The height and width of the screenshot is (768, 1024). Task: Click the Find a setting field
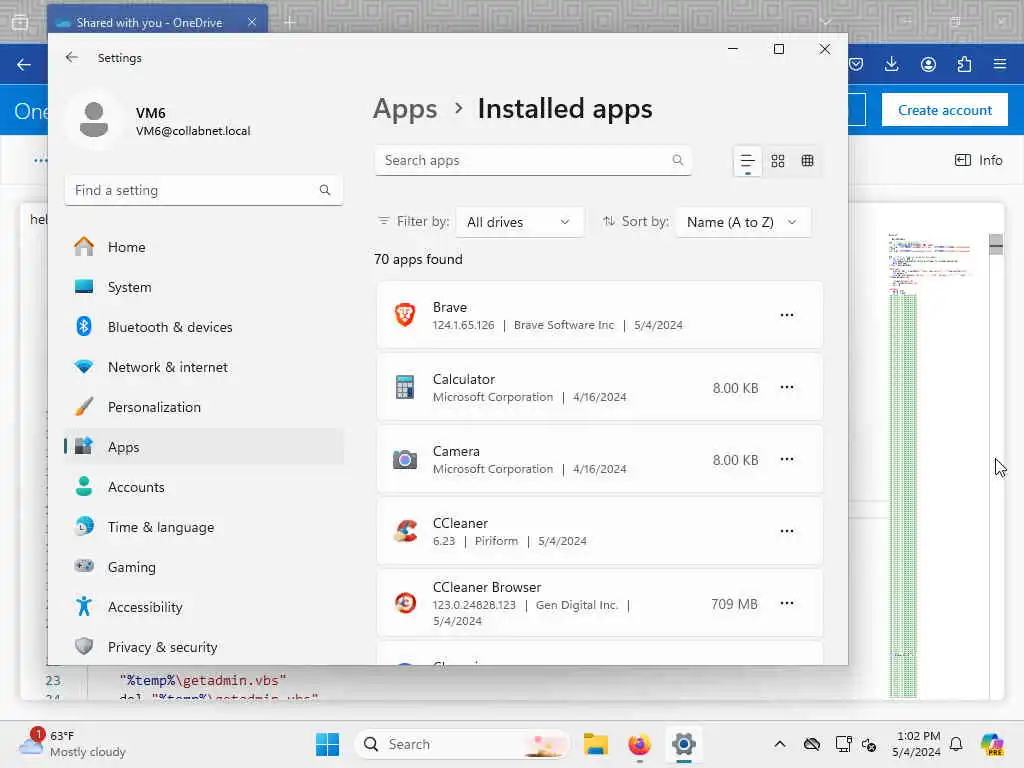point(204,190)
